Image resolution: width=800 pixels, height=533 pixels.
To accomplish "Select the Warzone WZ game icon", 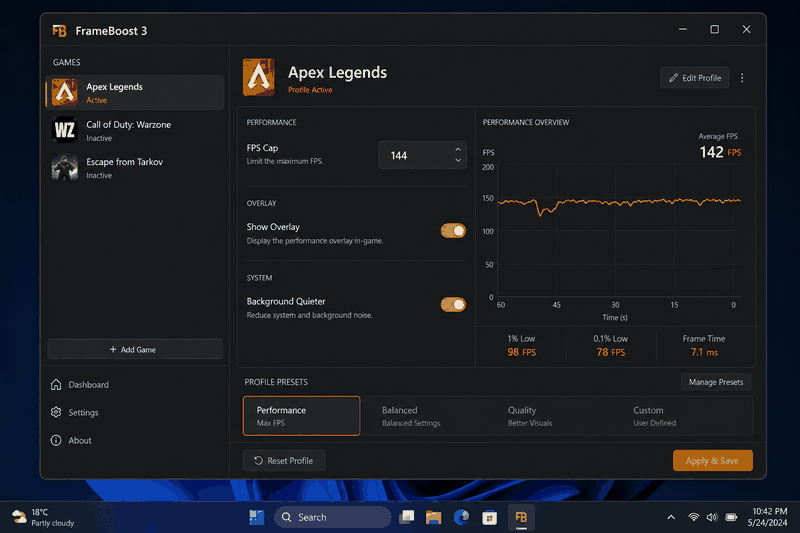I will pos(65,130).
